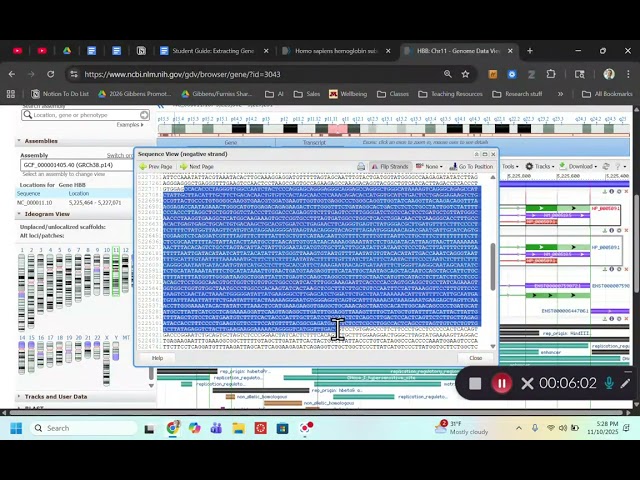
Task: Open All Bookmarks folder
Action: point(607,94)
